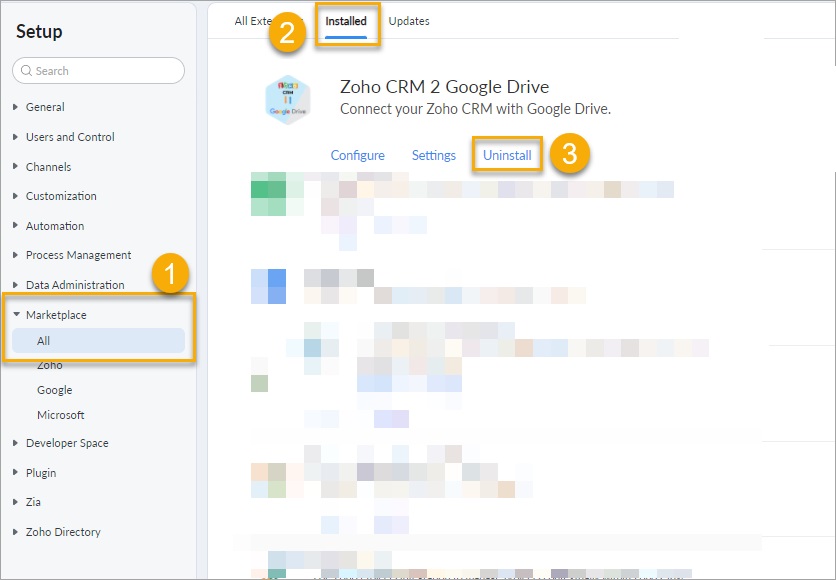This screenshot has width=836, height=580.
Task: Open the Data Administration category
Action: 75,285
